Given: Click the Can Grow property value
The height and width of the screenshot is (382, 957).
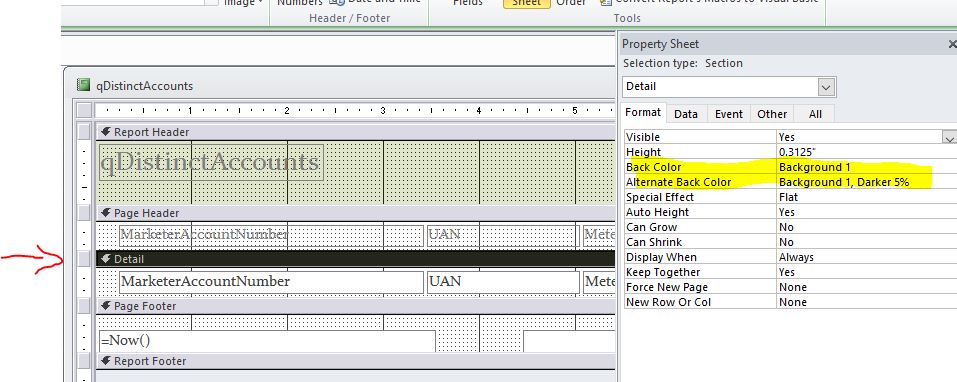Looking at the screenshot, I should coord(866,227).
